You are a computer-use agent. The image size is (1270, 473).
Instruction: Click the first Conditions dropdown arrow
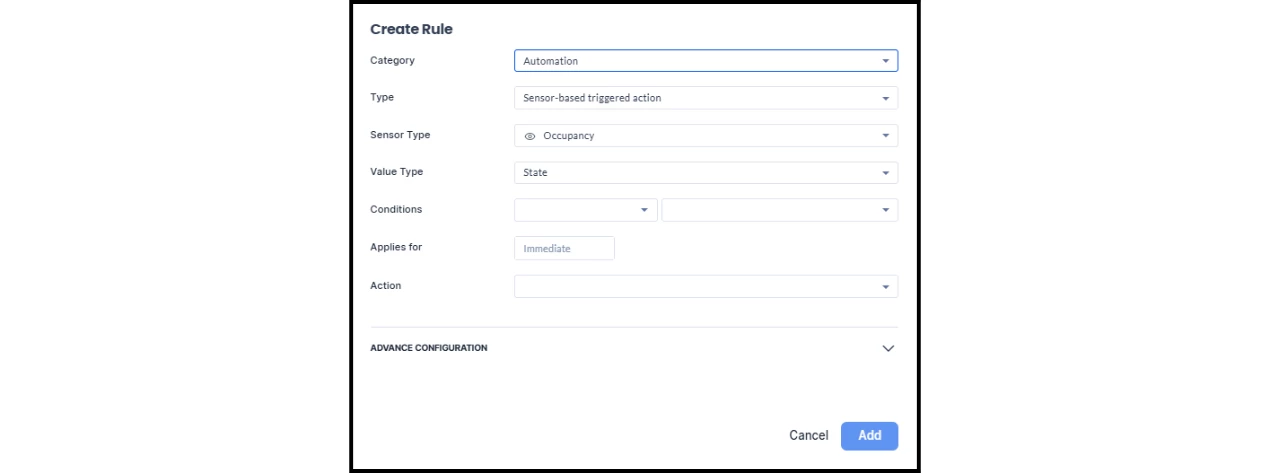pos(644,210)
